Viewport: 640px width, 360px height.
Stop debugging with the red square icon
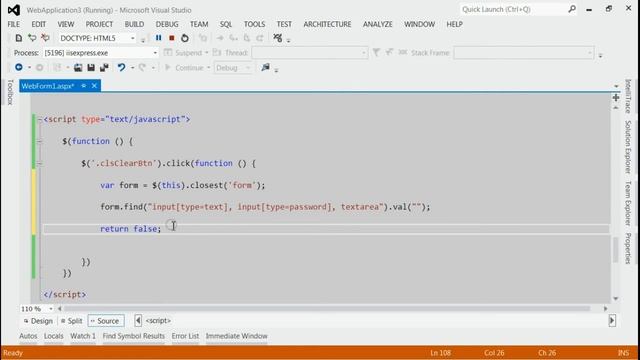172,38
